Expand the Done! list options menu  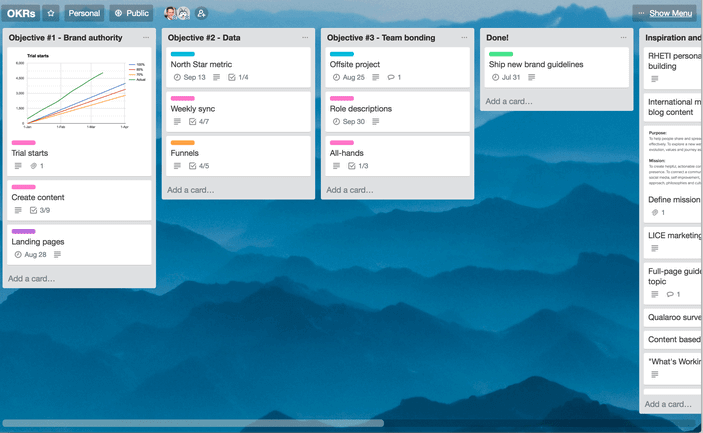pos(623,38)
